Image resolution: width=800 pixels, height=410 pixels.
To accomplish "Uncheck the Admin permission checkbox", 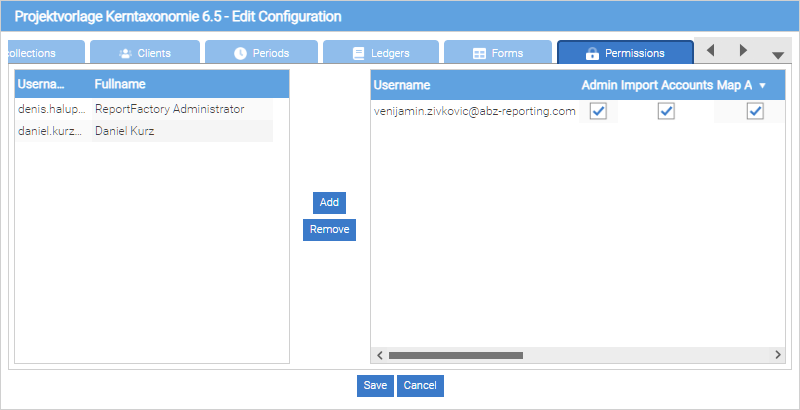I will (598, 111).
